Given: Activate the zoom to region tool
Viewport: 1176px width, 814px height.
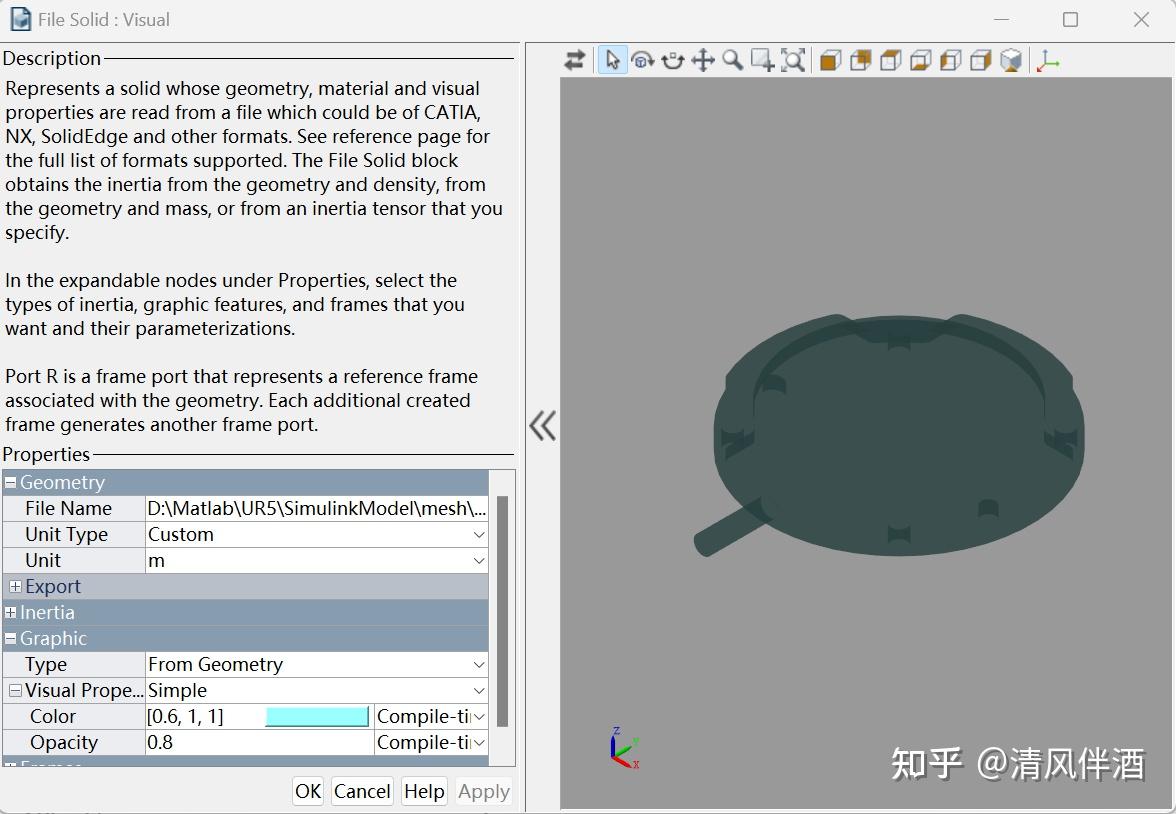Looking at the screenshot, I should point(763,60).
